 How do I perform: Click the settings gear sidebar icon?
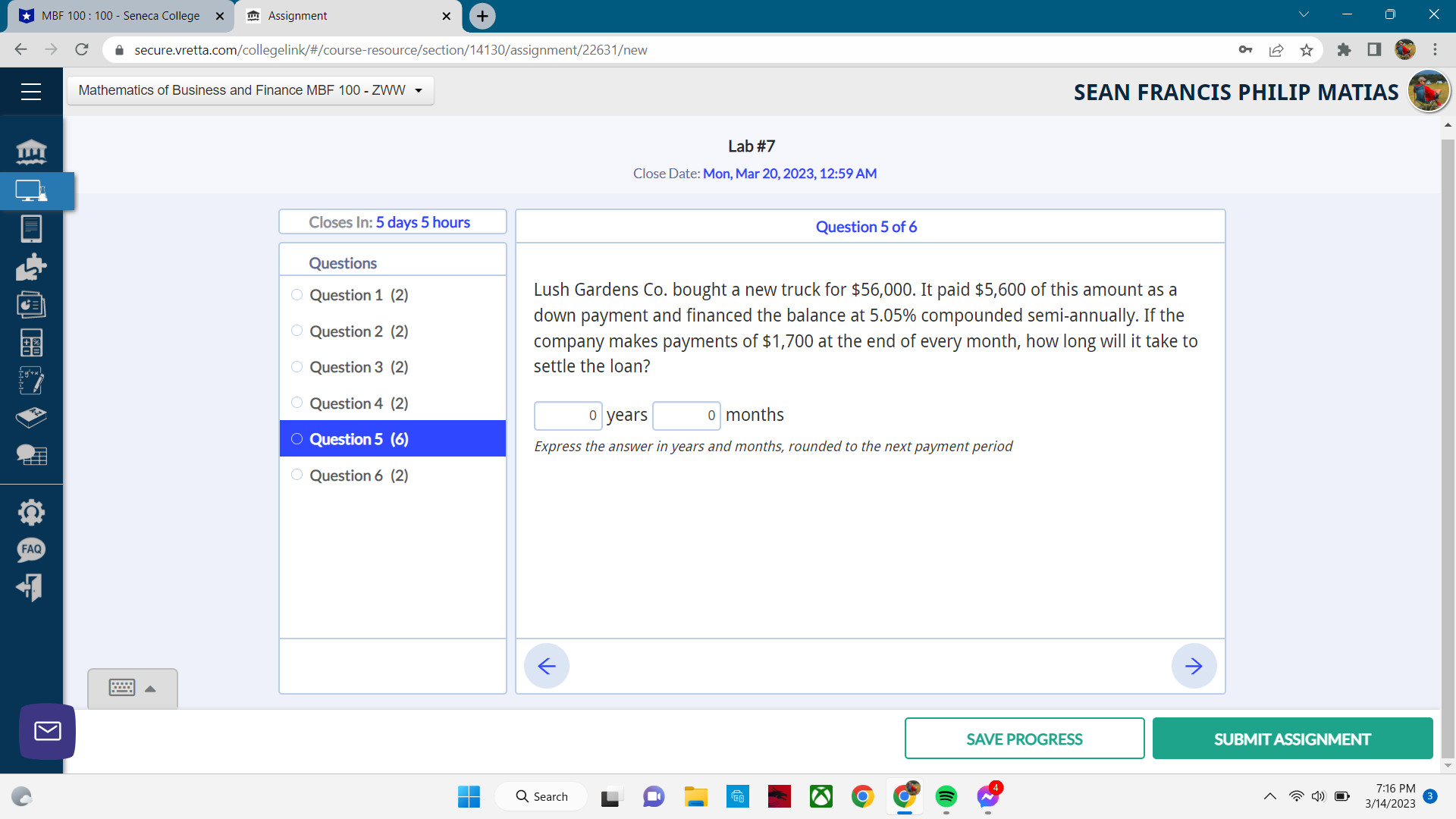(31, 513)
